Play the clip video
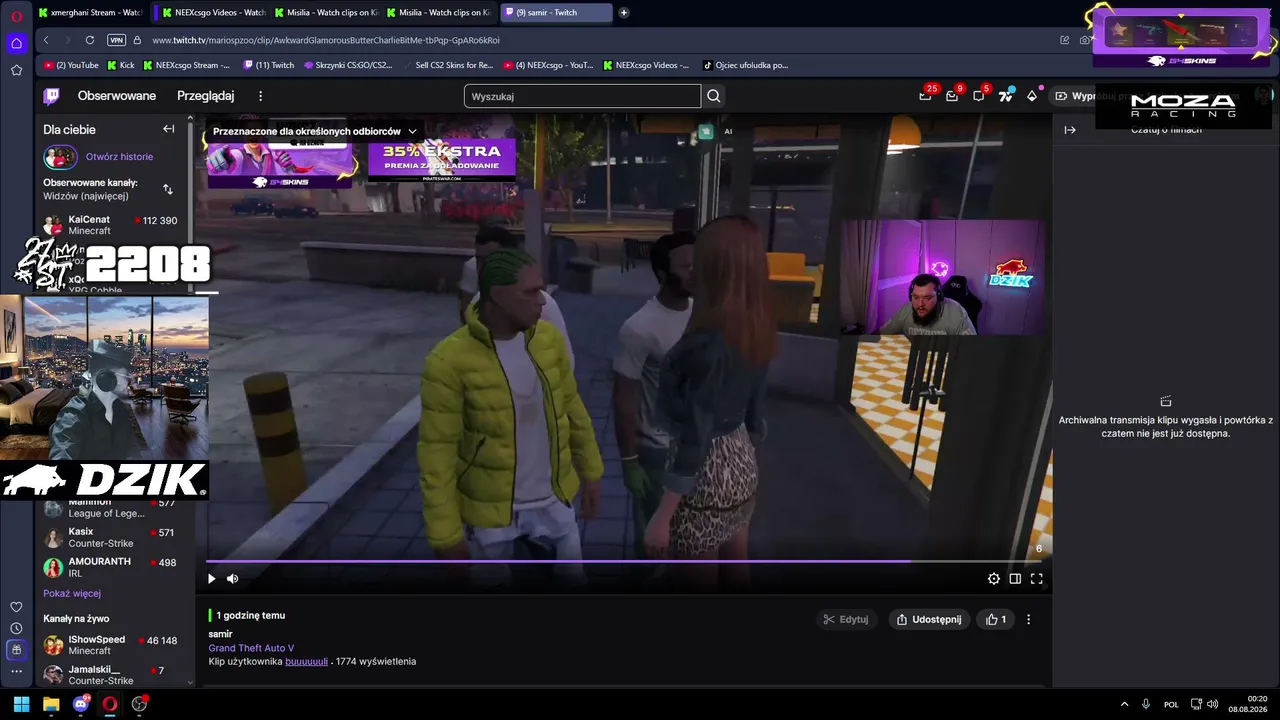 211,578
